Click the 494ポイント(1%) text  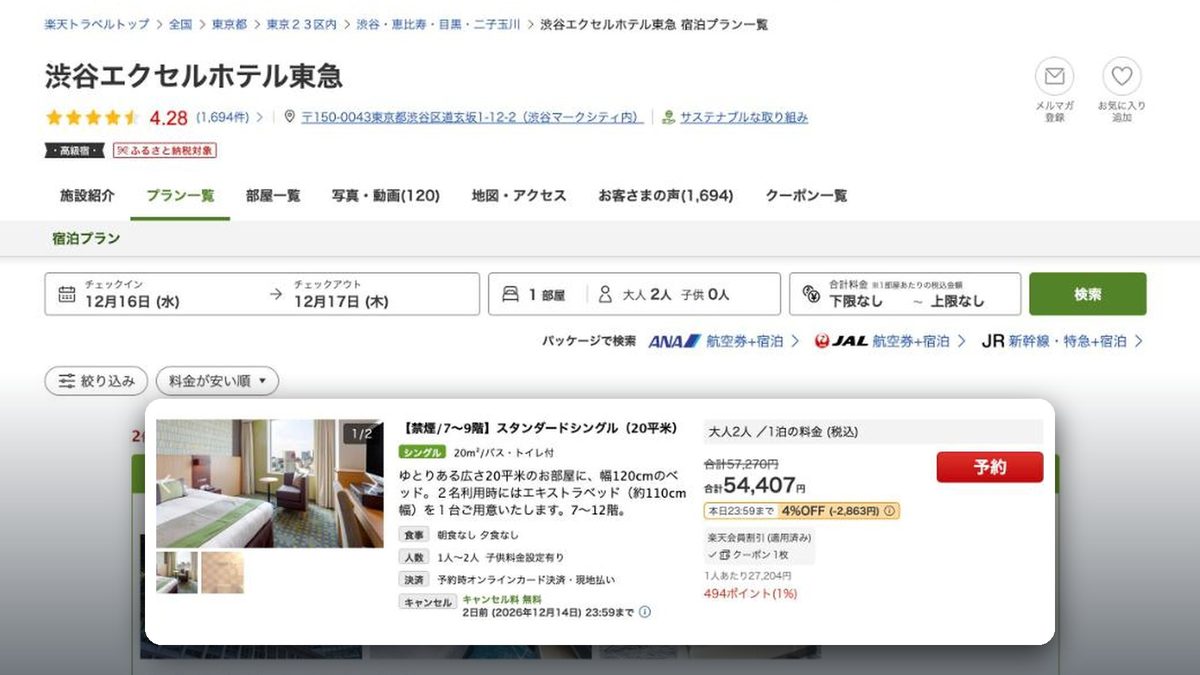tap(750, 593)
